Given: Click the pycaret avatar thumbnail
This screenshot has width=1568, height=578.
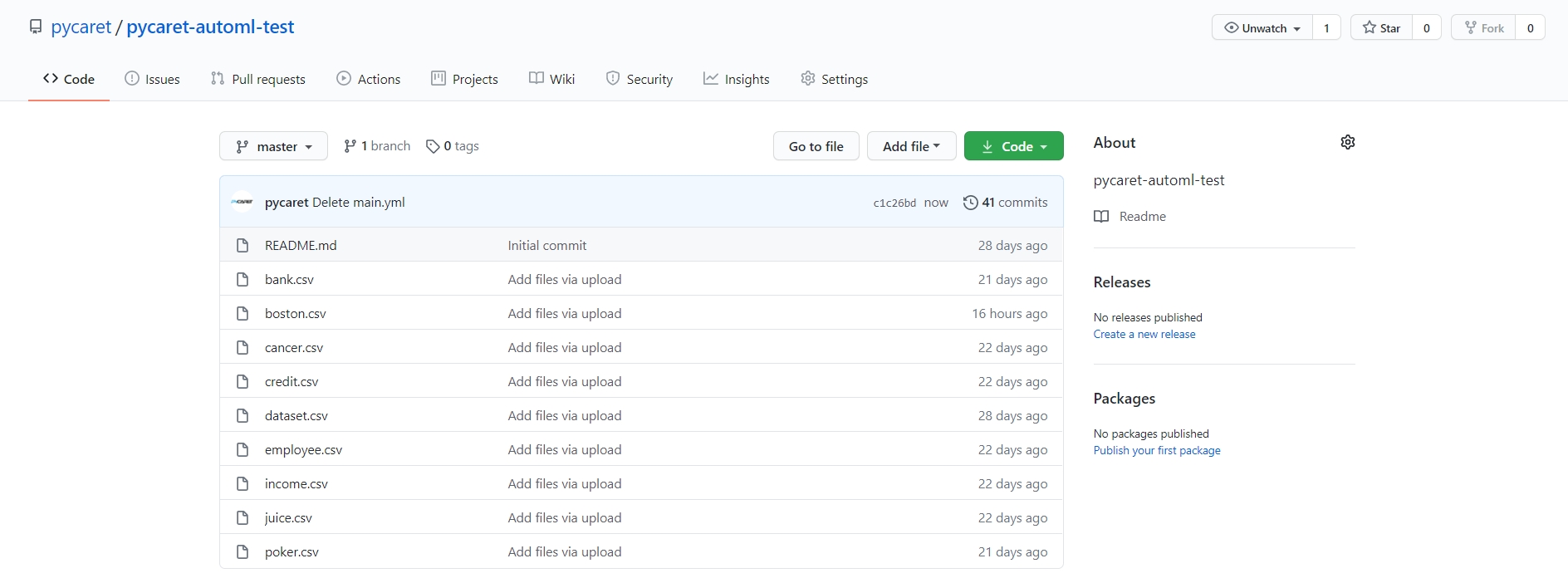Looking at the screenshot, I should coord(243,202).
